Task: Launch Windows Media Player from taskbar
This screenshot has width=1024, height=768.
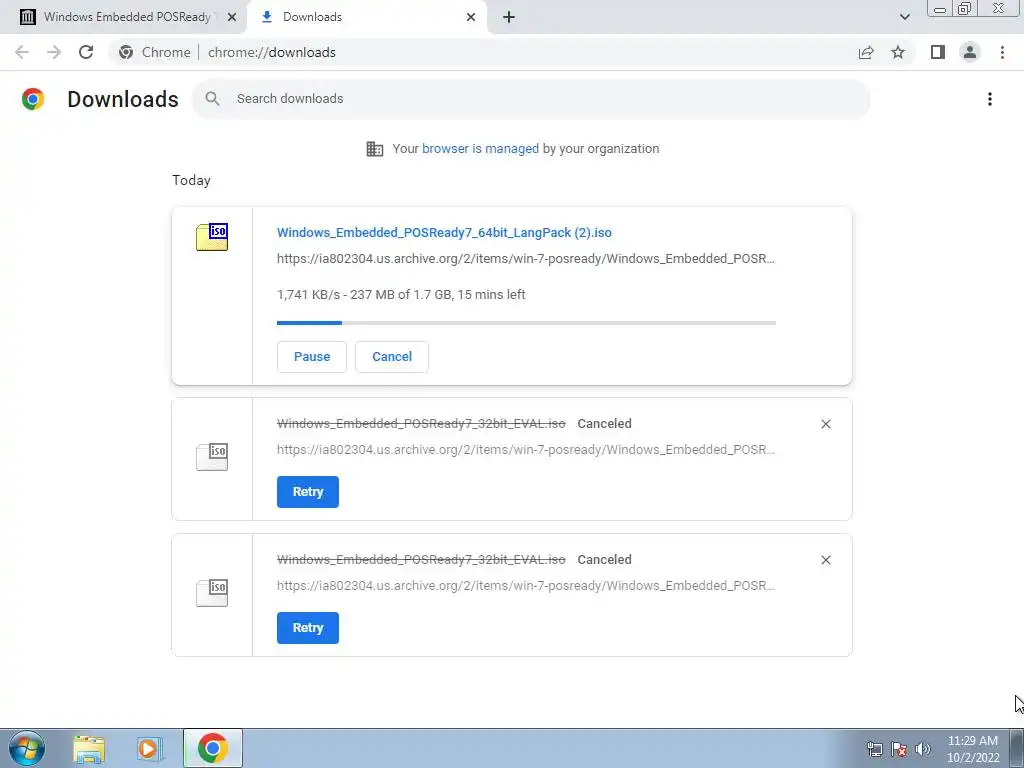Action: pyautogui.click(x=149, y=749)
